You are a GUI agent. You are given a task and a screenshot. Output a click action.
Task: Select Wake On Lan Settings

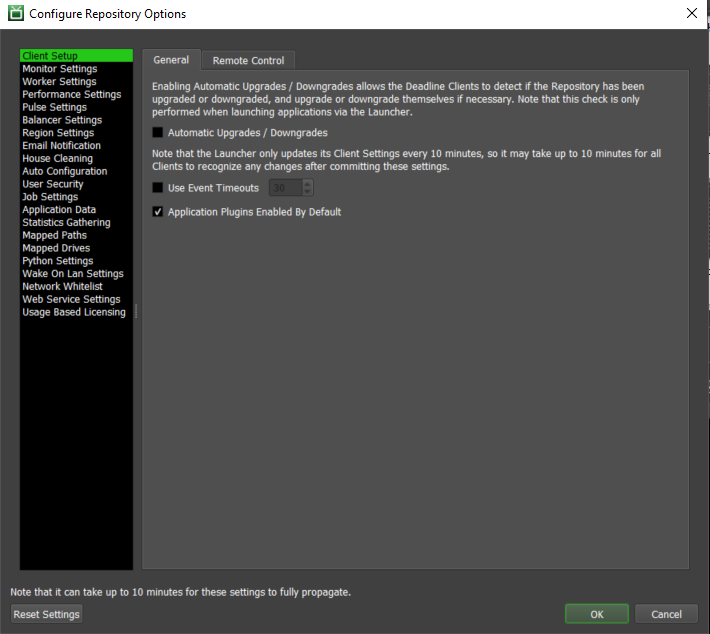click(x=76, y=274)
